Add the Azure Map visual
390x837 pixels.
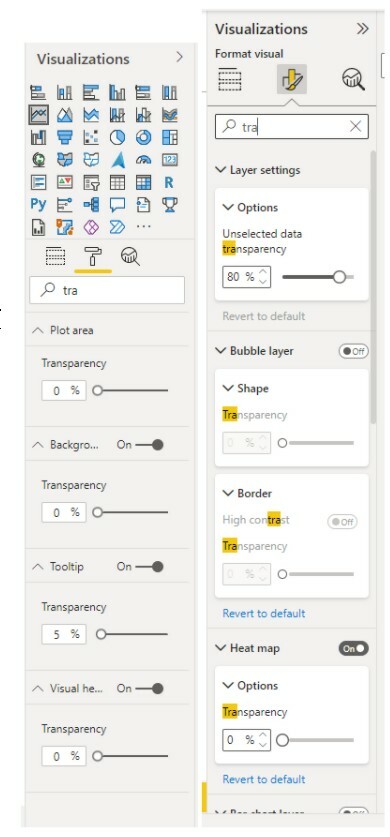pos(117,160)
